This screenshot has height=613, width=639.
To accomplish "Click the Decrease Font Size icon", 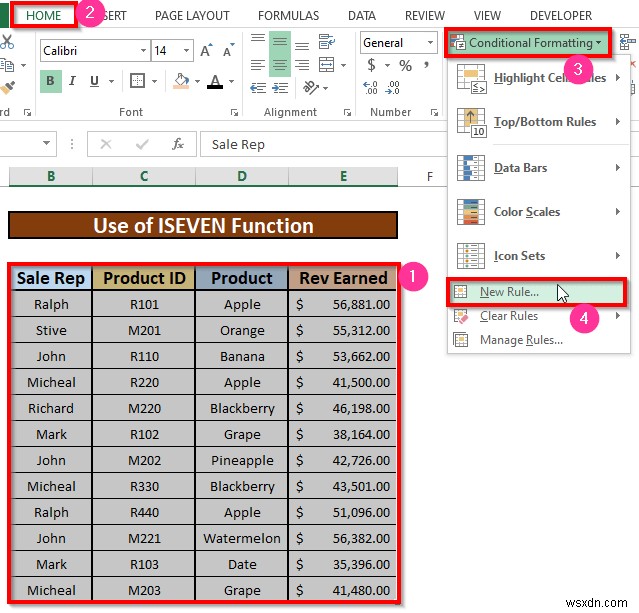I will (x=228, y=51).
